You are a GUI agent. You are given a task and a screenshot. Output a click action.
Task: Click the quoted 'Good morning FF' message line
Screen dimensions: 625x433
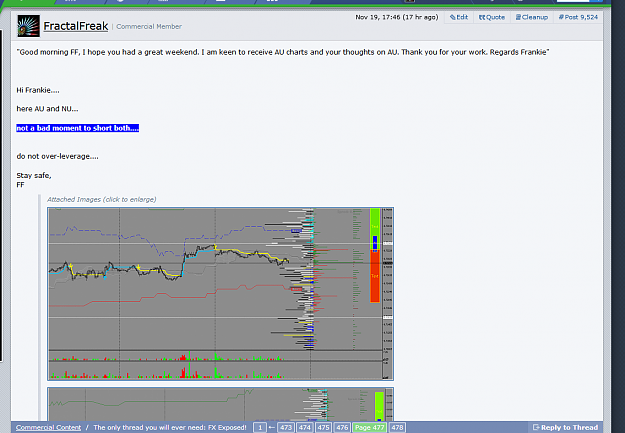(x=283, y=52)
